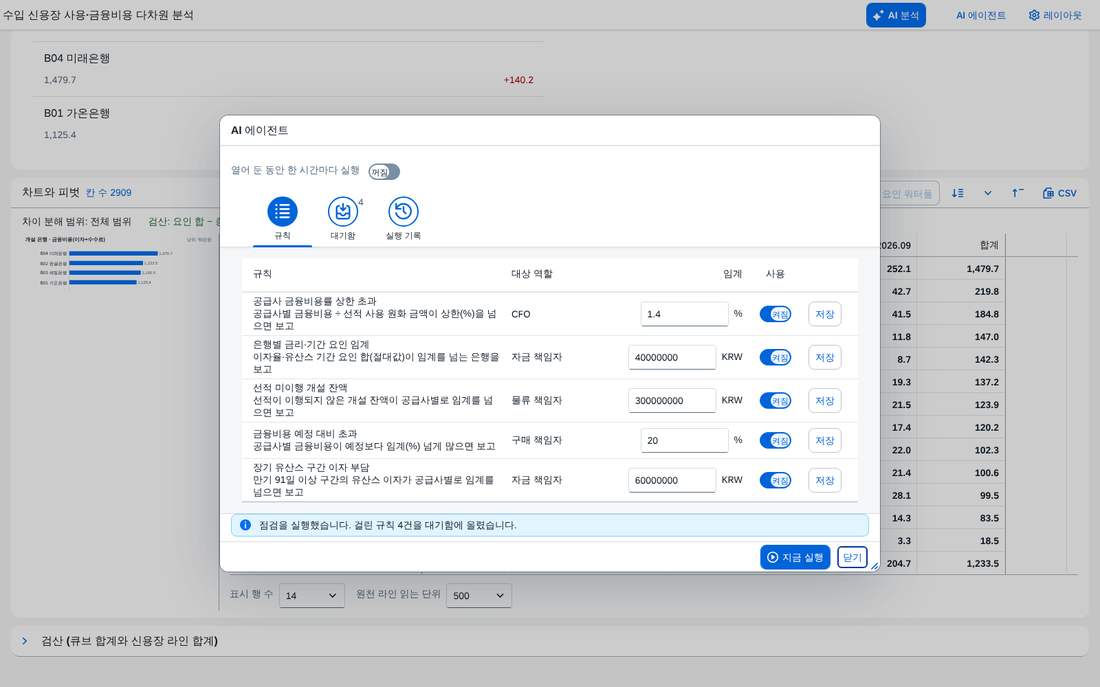Toggle the 장기 유산스 구간 이자 부담 rule
Image resolution: width=1100 pixels, height=687 pixels.
pos(775,481)
